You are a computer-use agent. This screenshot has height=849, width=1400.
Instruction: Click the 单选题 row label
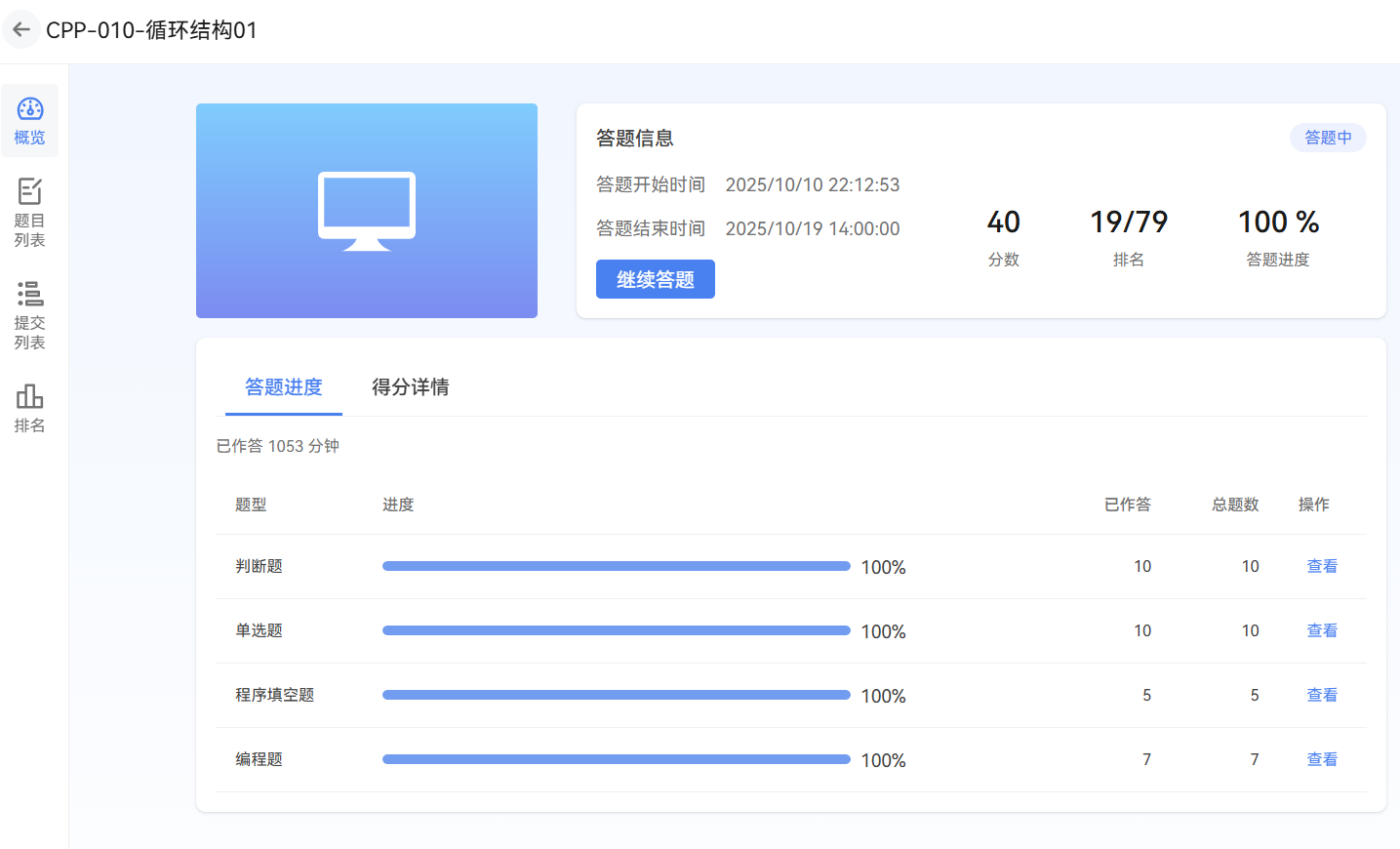tap(259, 630)
